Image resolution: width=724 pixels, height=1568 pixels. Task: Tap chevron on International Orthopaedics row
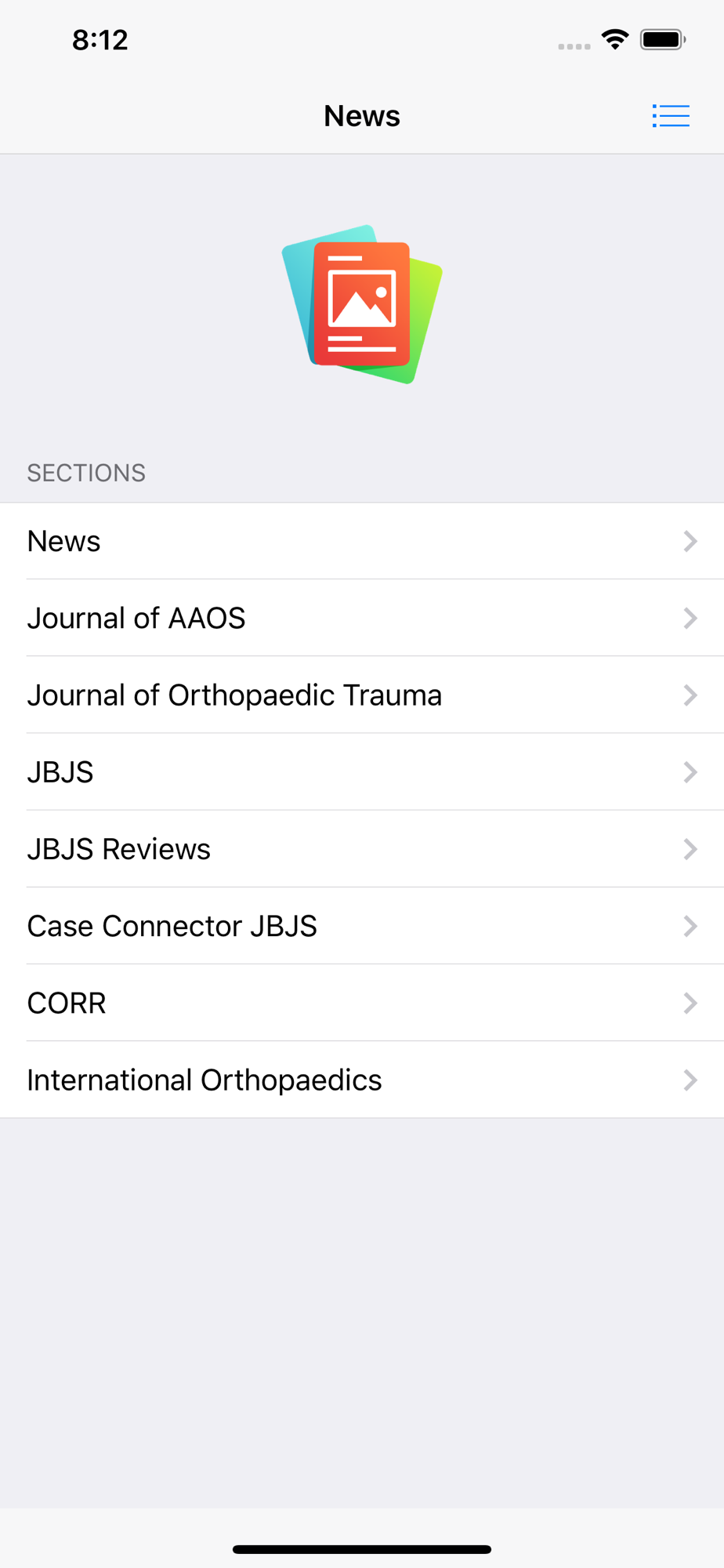(690, 1080)
